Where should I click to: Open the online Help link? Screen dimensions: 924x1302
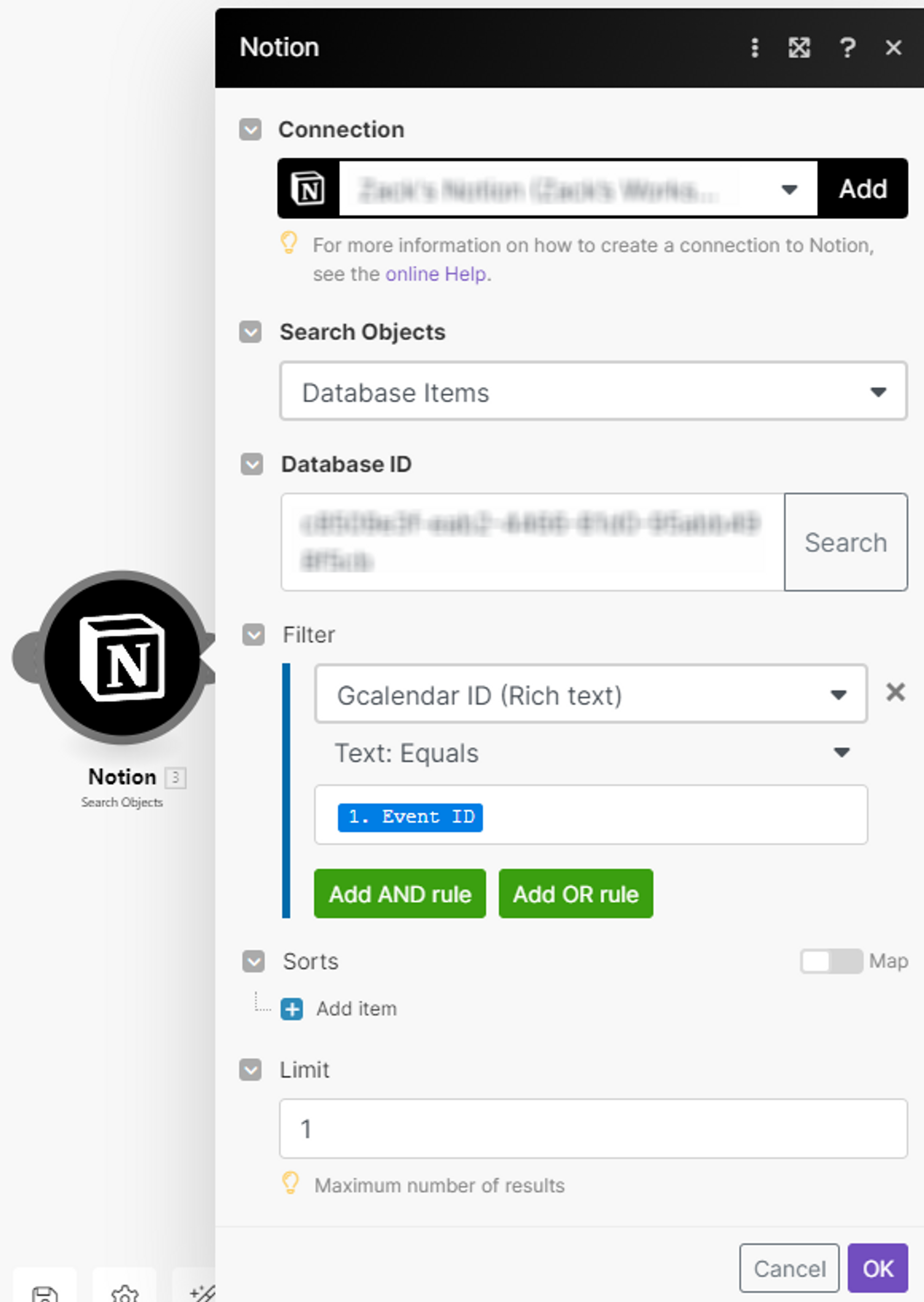(x=436, y=274)
